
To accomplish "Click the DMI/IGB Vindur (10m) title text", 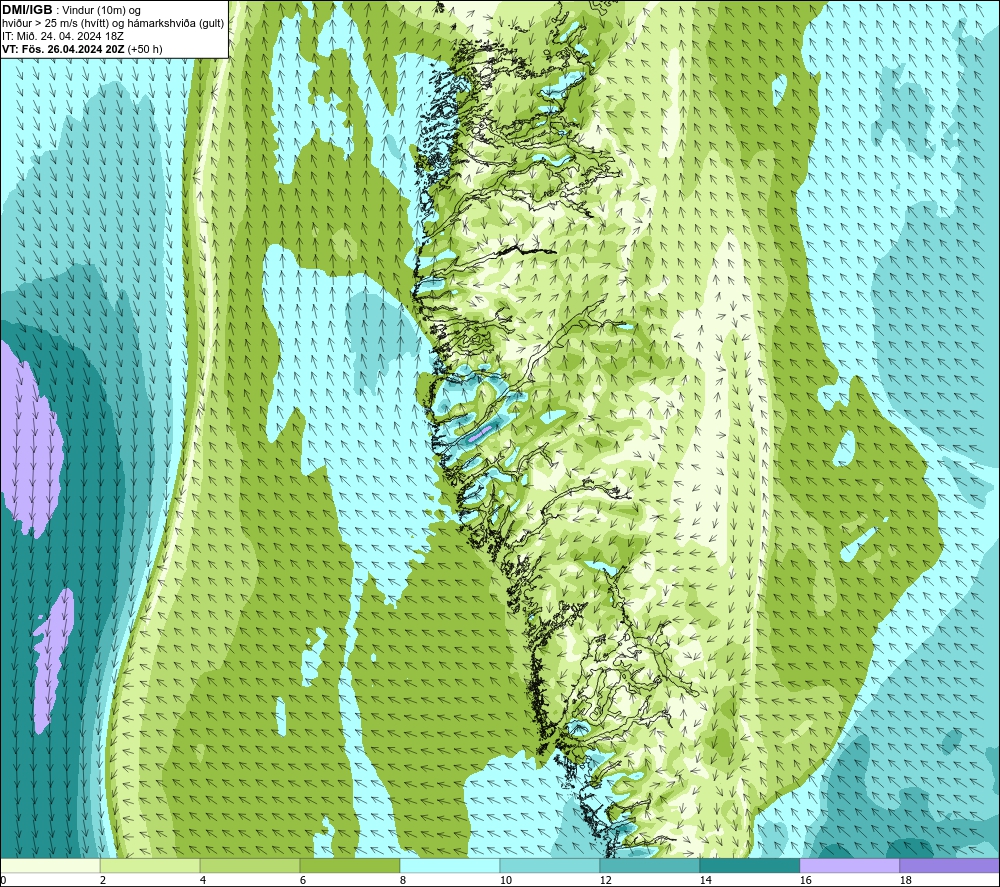I will (x=72, y=10).
